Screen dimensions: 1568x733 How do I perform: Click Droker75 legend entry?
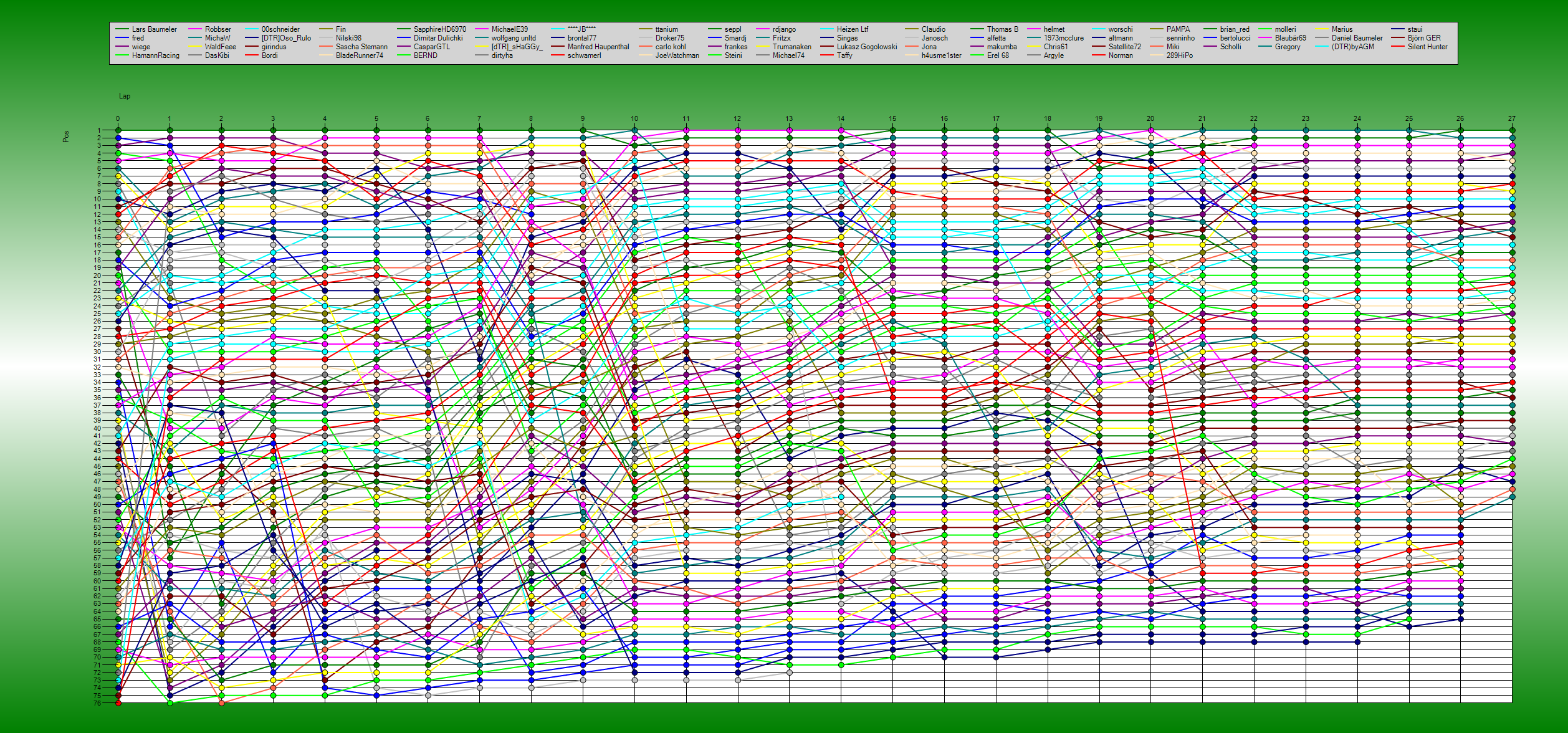pyautogui.click(x=669, y=38)
